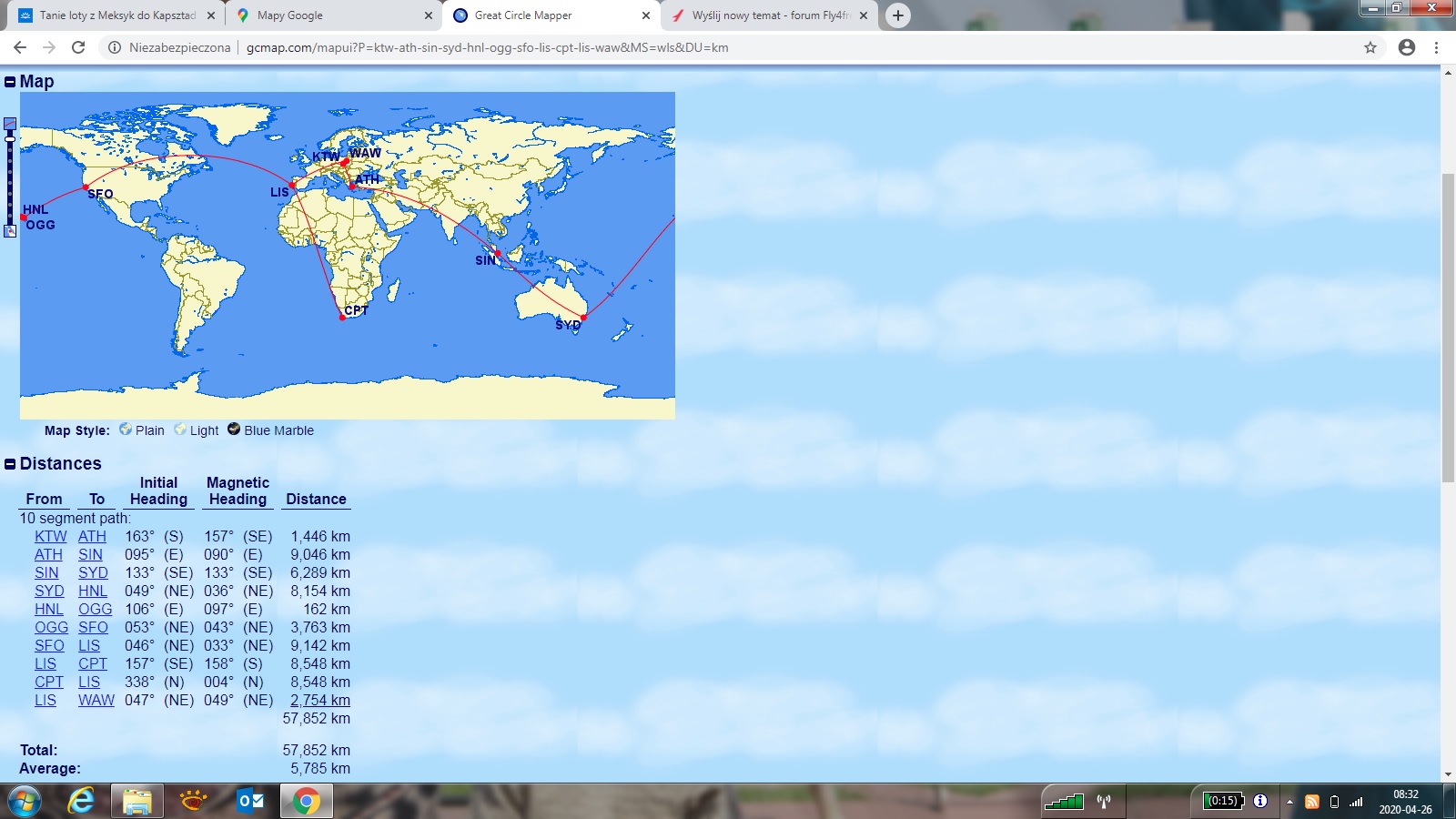Click the 2,754 km distance link
Screen dimensions: 1456x819
320,701
